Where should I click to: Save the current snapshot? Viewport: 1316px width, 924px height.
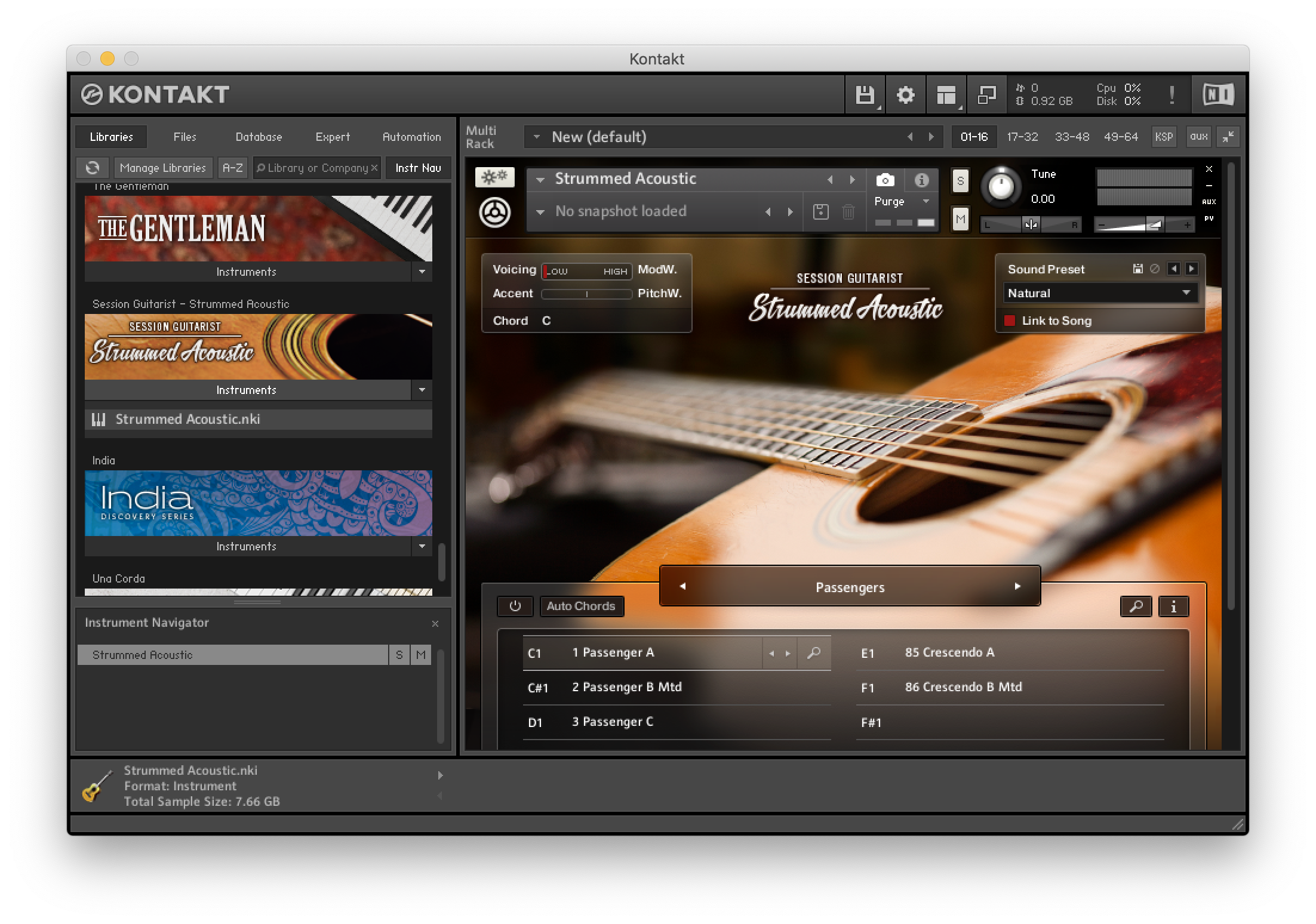tap(821, 211)
